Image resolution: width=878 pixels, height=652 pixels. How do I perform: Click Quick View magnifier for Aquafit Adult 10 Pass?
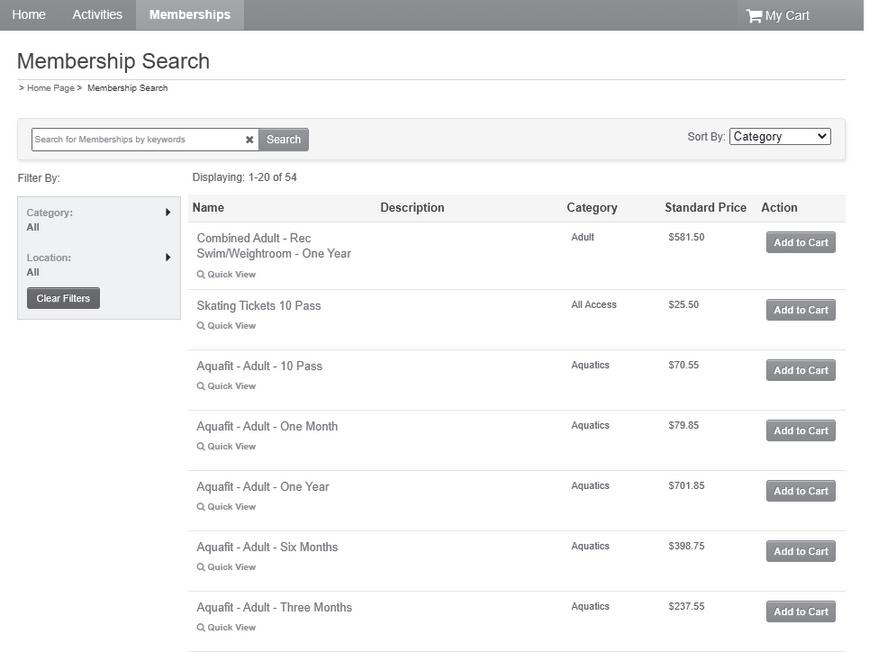[201, 386]
